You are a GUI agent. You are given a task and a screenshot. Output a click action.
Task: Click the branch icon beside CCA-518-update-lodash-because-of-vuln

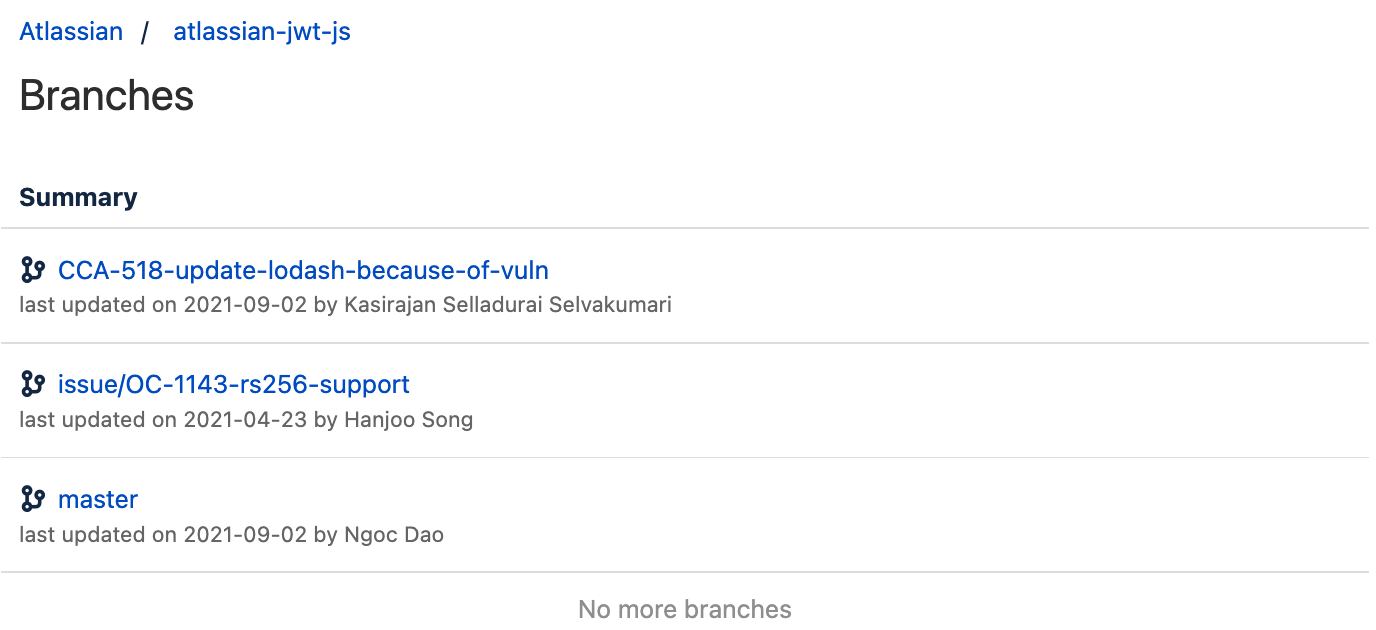[33, 269]
